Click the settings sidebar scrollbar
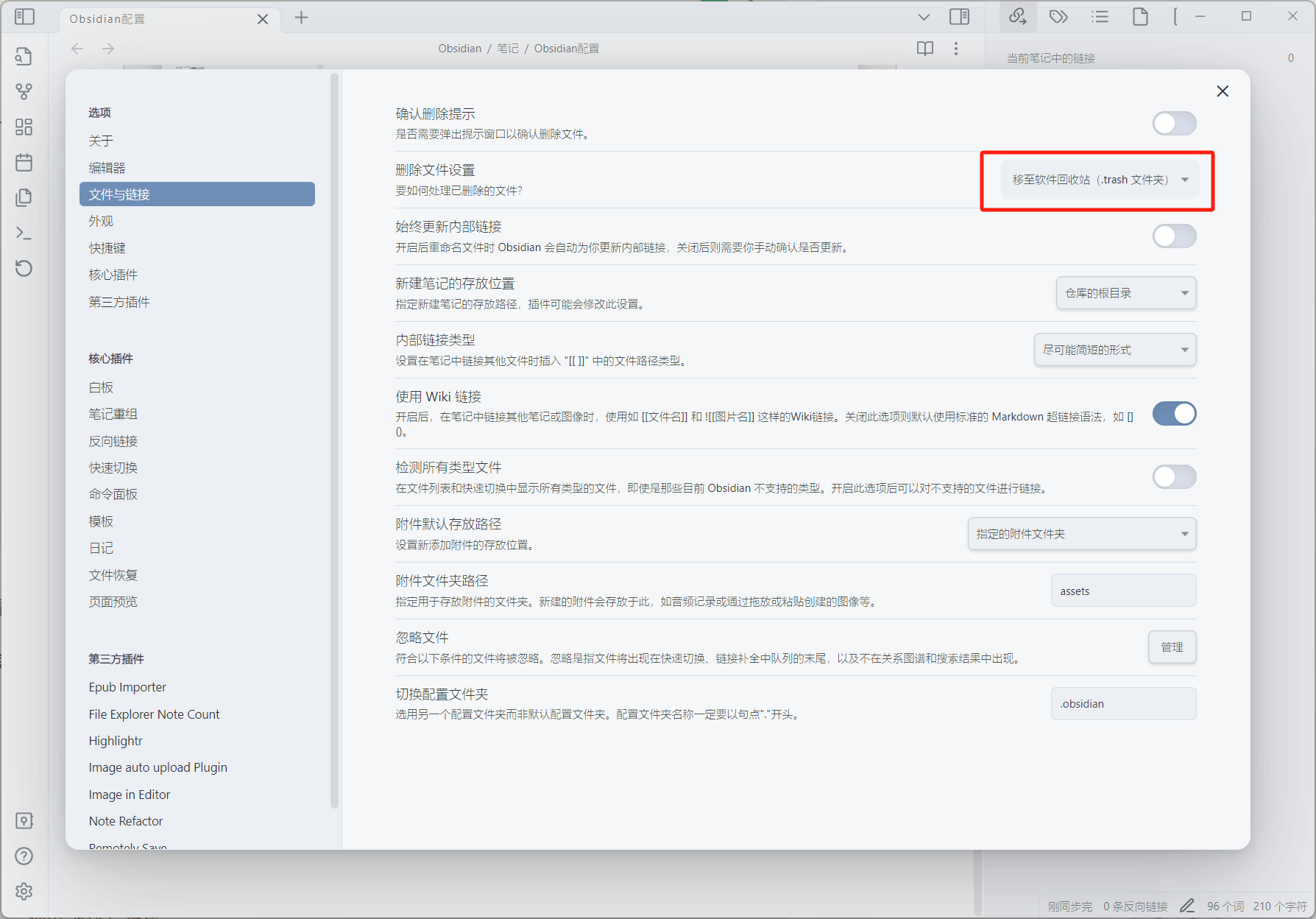Viewport: 1316px width, 919px height. (x=335, y=440)
